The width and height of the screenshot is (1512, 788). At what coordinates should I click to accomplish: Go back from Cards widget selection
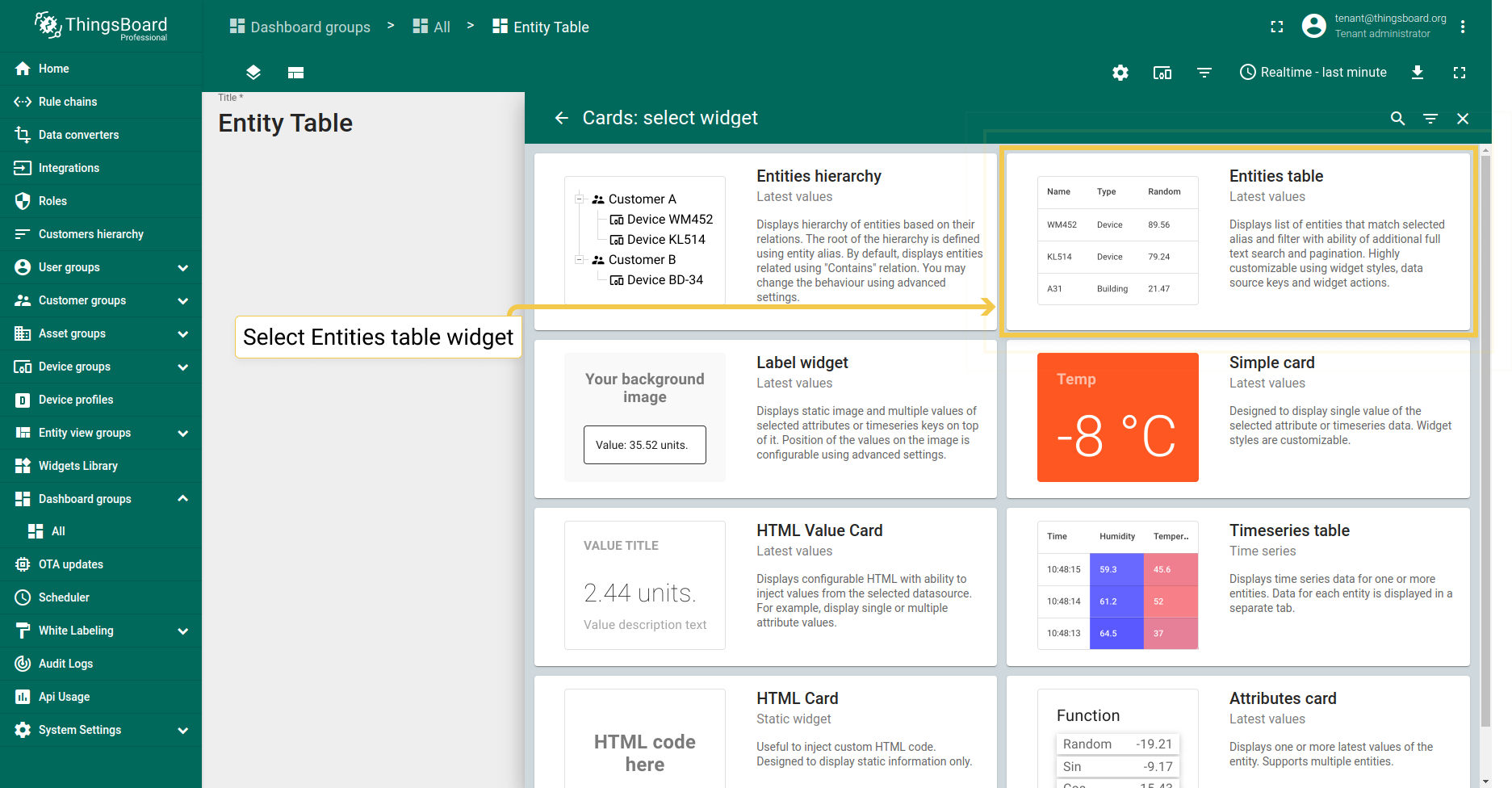pyautogui.click(x=562, y=118)
